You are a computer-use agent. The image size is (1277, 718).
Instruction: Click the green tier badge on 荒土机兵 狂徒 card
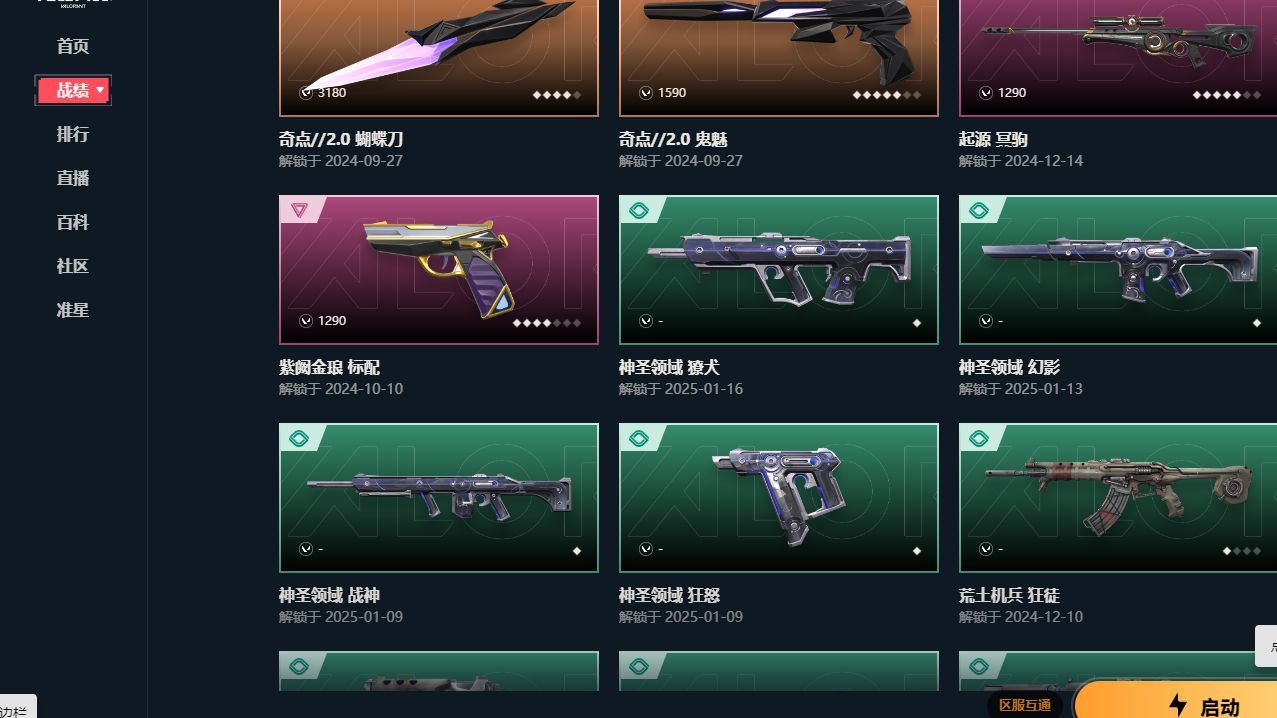(x=978, y=438)
